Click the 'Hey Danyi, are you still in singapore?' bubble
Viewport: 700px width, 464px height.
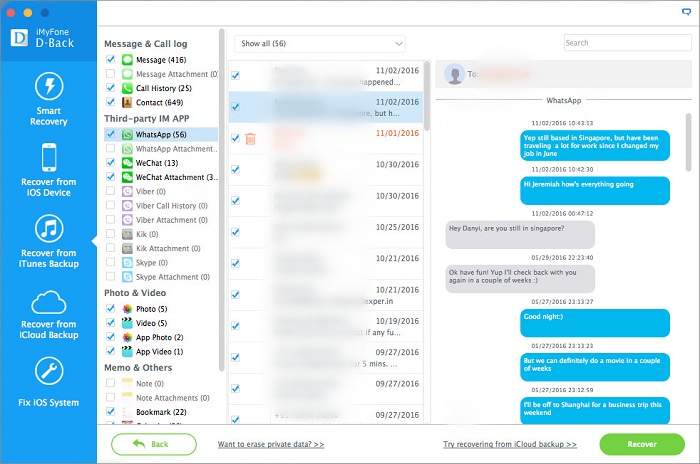click(520, 234)
